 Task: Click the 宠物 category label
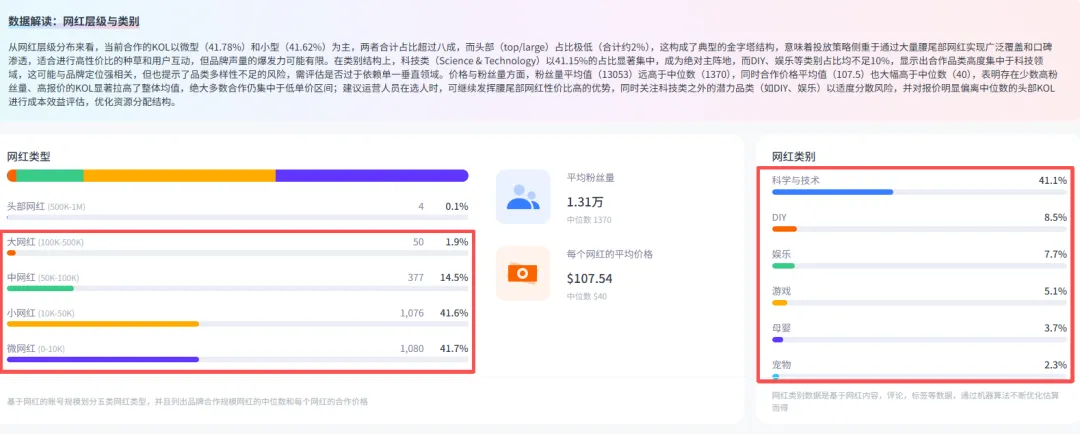coord(781,364)
